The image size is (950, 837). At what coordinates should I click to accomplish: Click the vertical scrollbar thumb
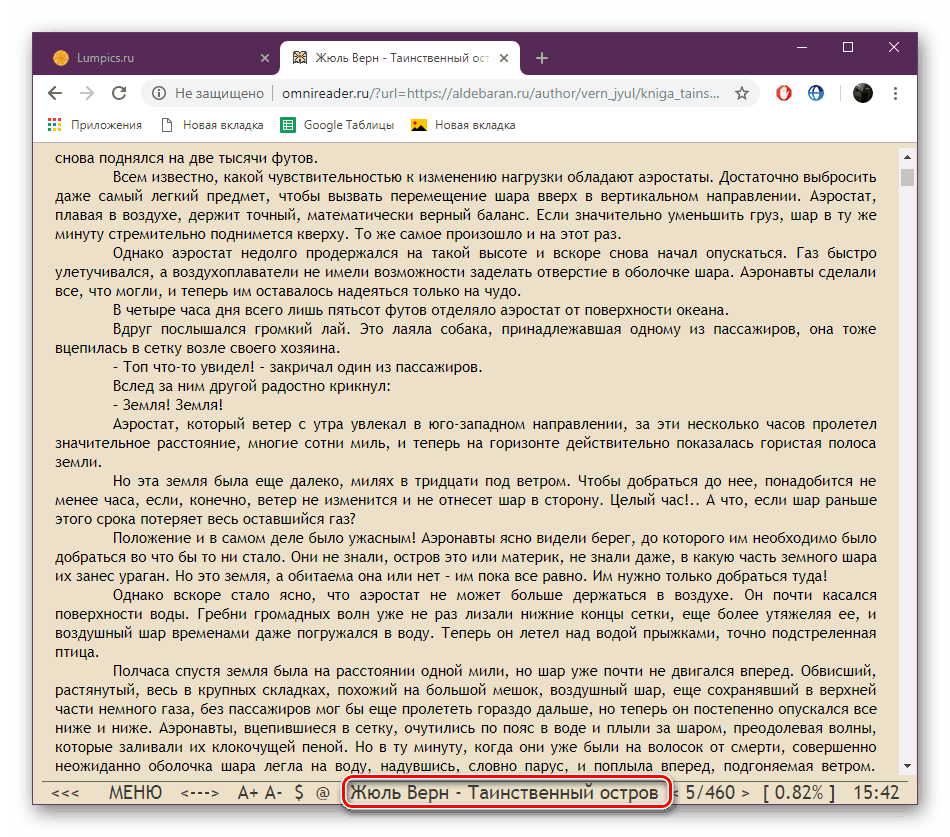(x=907, y=178)
